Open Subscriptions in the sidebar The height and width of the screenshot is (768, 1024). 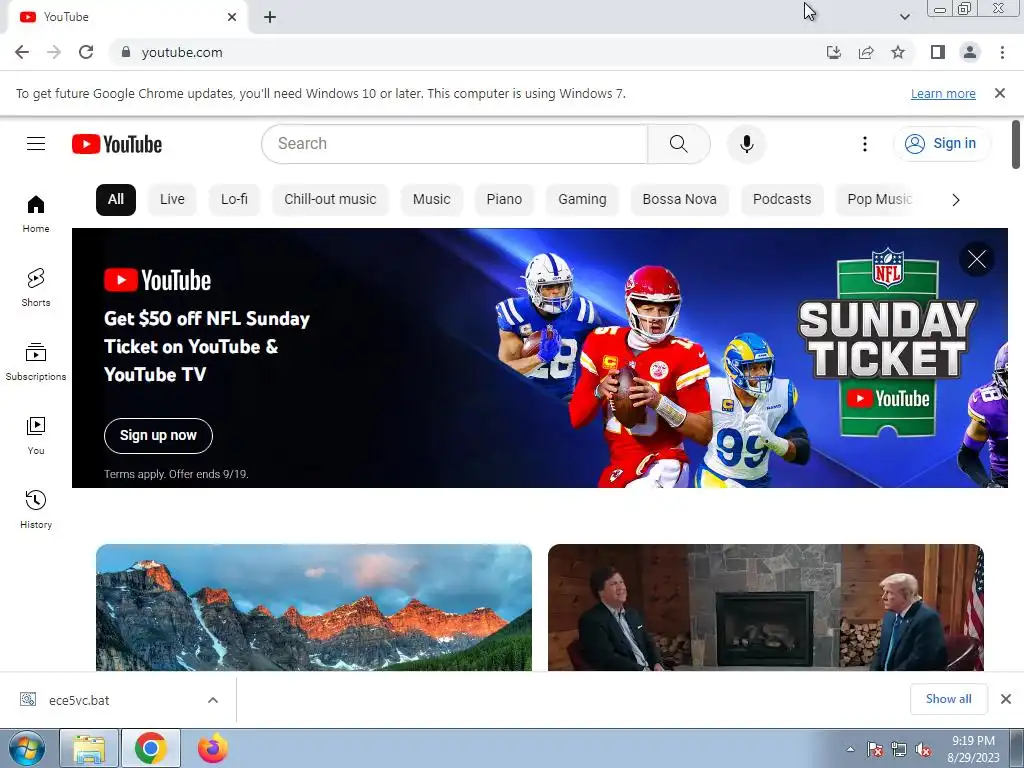click(x=36, y=361)
